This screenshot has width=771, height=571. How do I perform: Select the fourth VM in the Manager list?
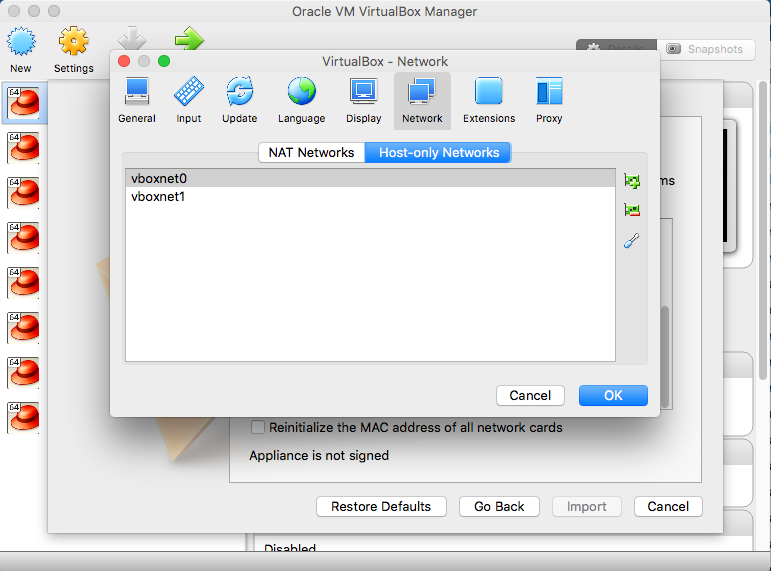click(x=24, y=238)
